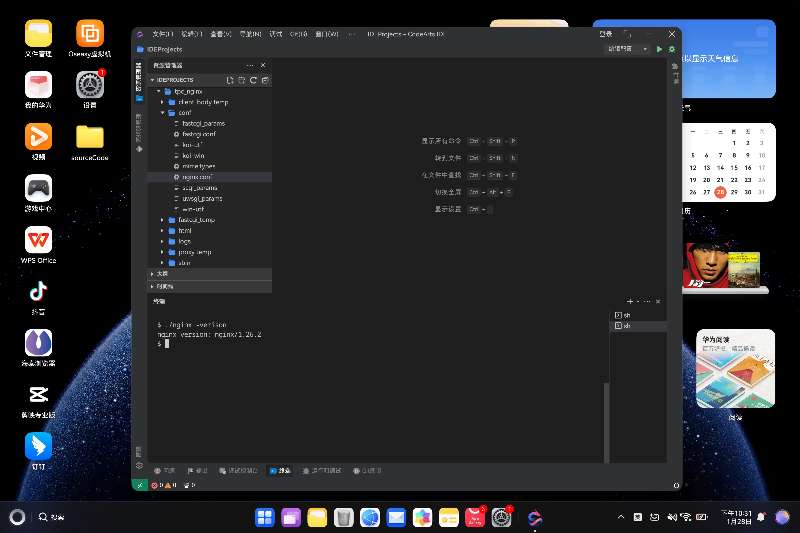
Task: Click menu bar overflow ellipsis
Action: [x=352, y=34]
